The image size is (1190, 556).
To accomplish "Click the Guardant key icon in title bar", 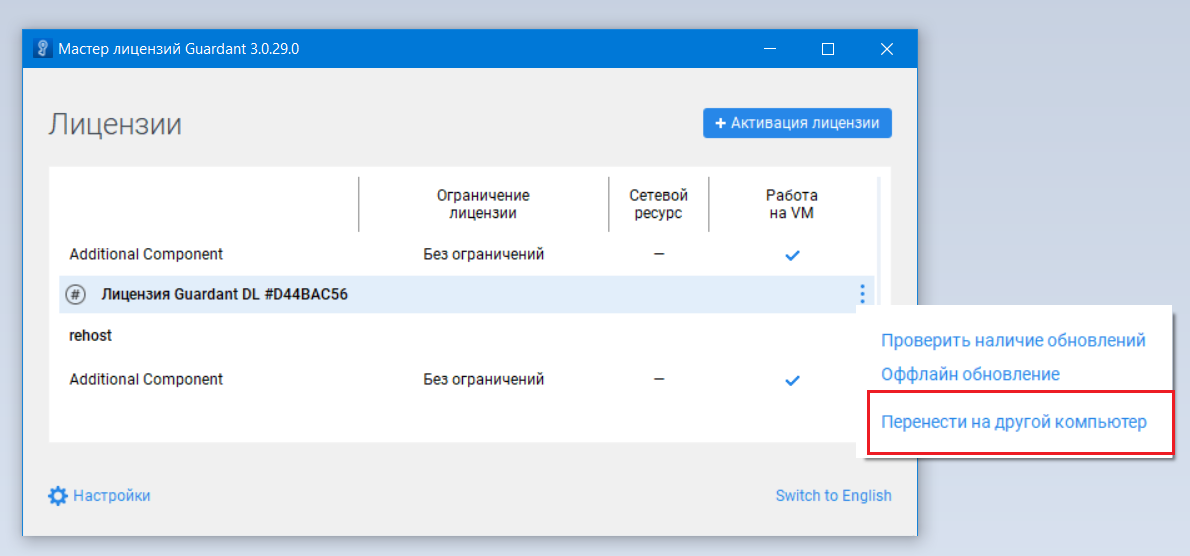I will [42, 49].
